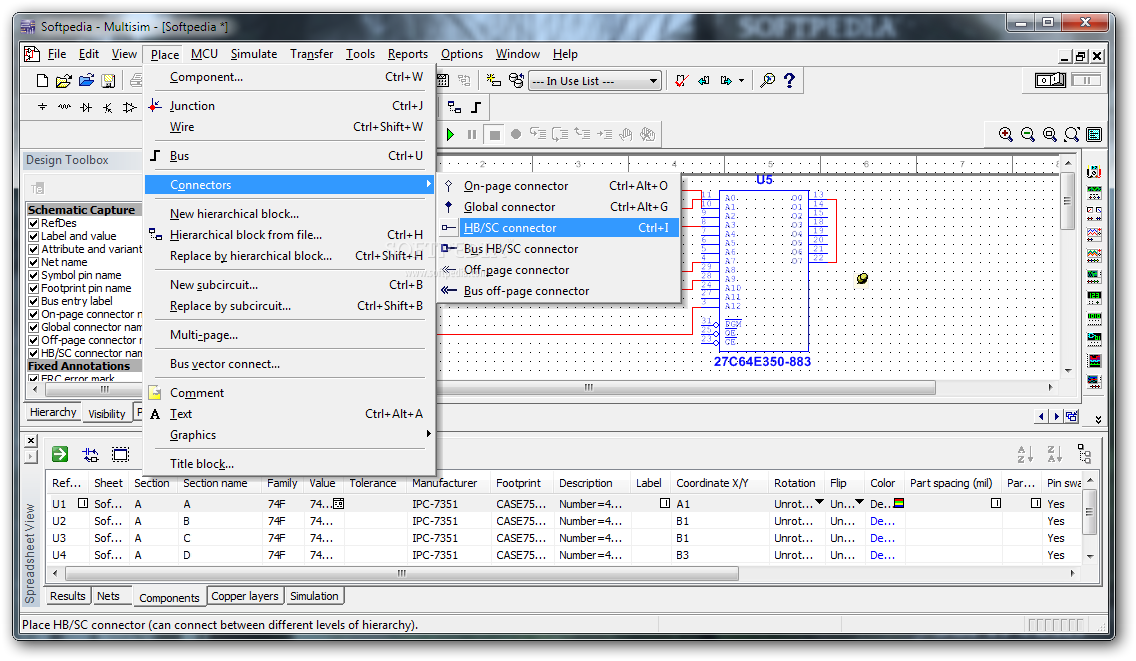
Task: Select the transistor component icon
Action: pos(108,107)
